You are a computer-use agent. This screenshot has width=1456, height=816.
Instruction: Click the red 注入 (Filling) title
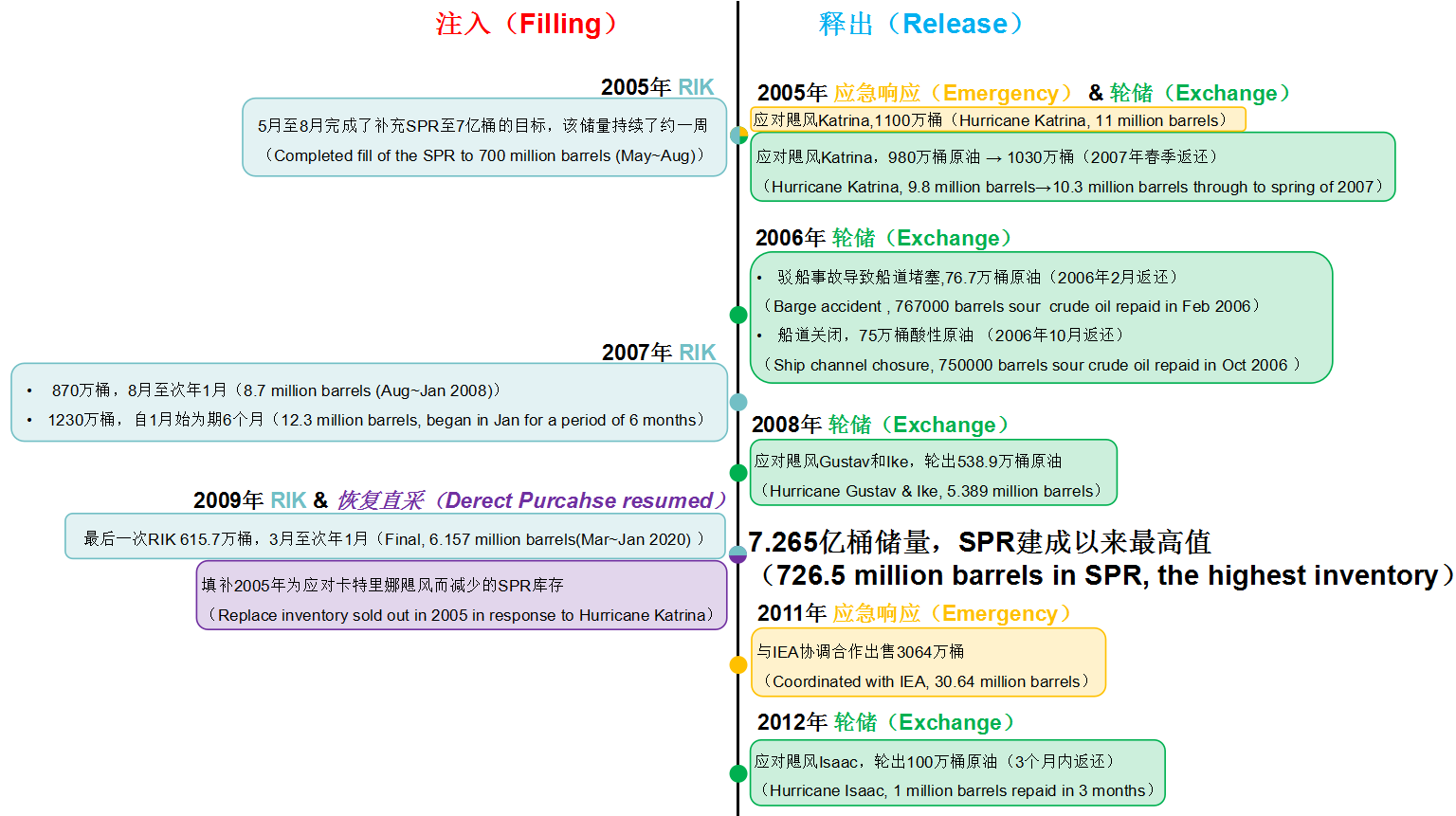coord(526,24)
